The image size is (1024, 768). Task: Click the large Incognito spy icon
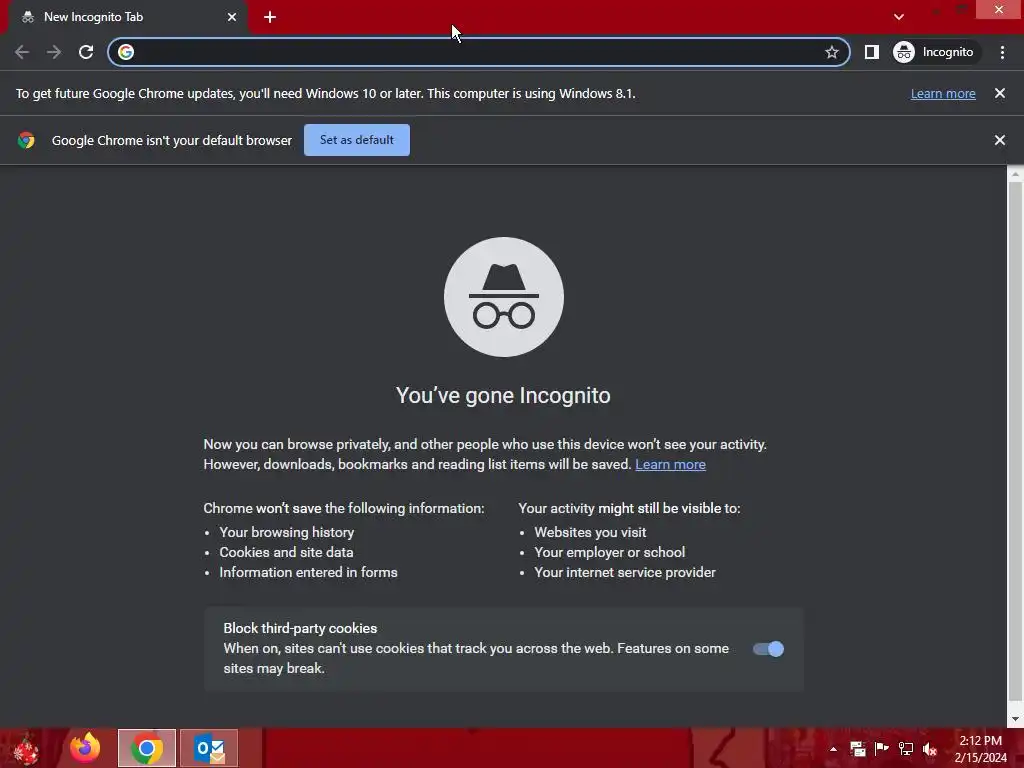coord(504,297)
